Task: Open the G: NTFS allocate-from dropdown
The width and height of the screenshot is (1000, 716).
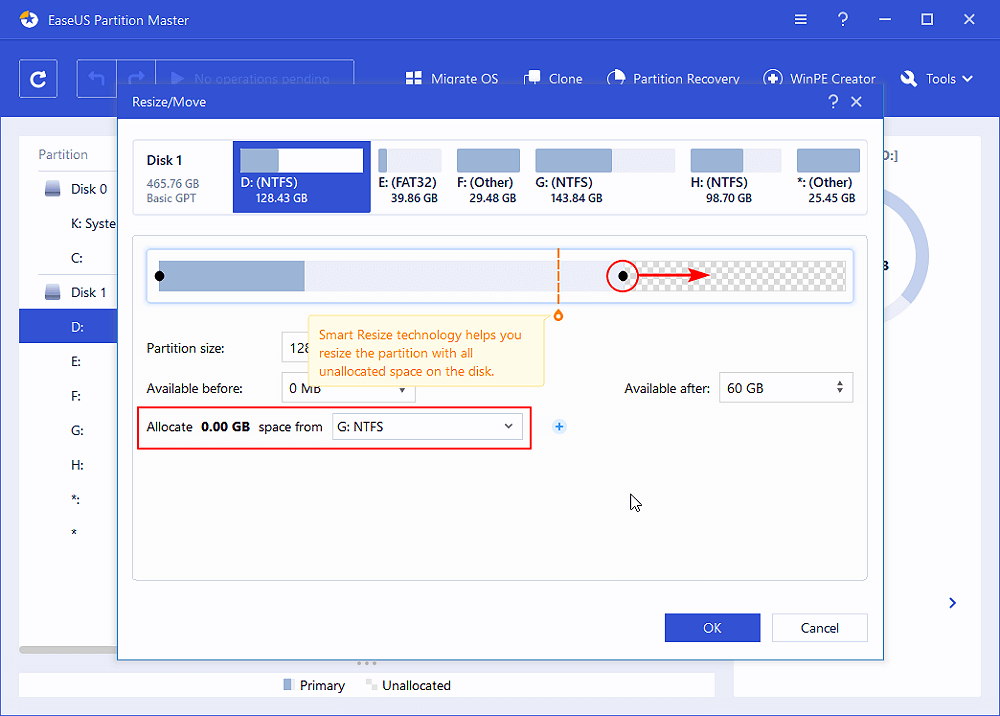Action: click(x=427, y=427)
